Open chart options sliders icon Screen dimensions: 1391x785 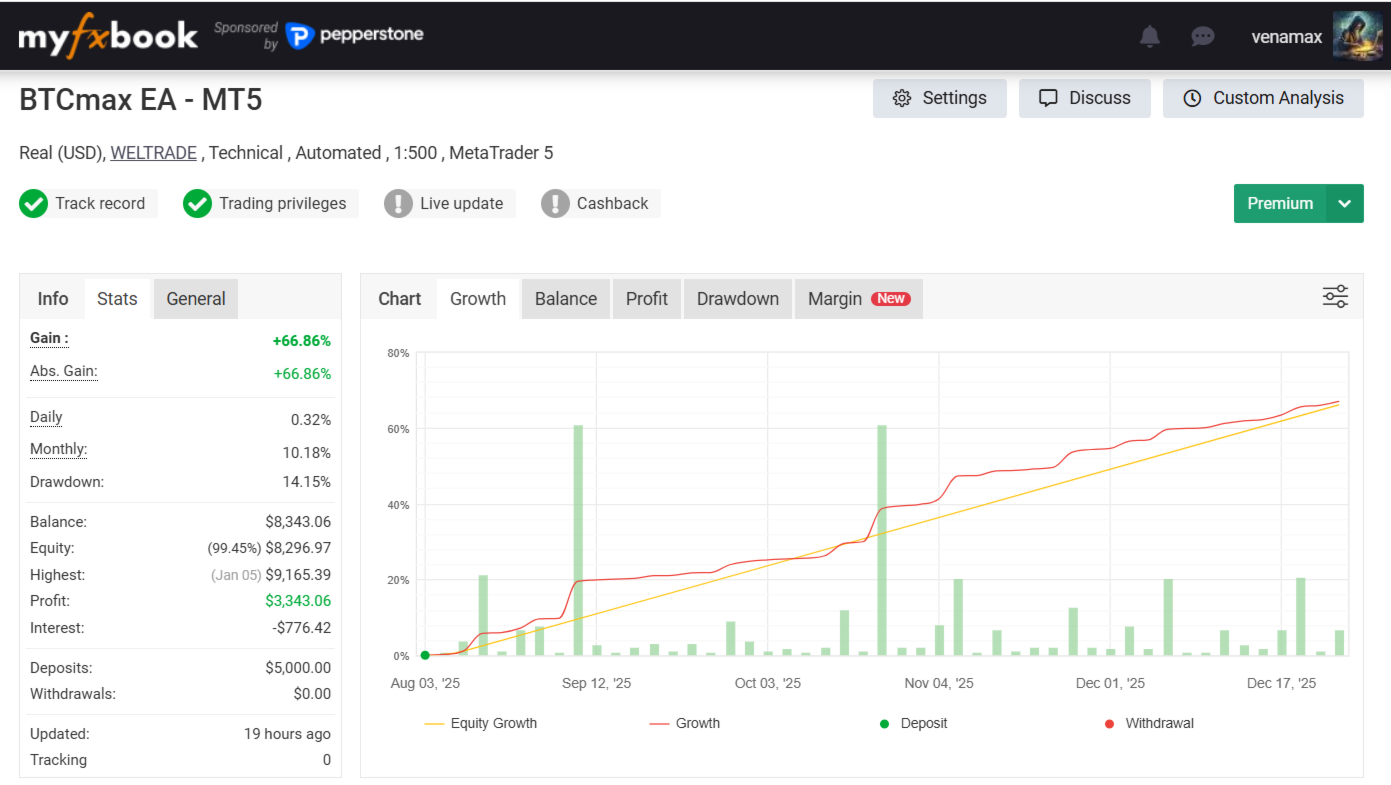(1335, 297)
